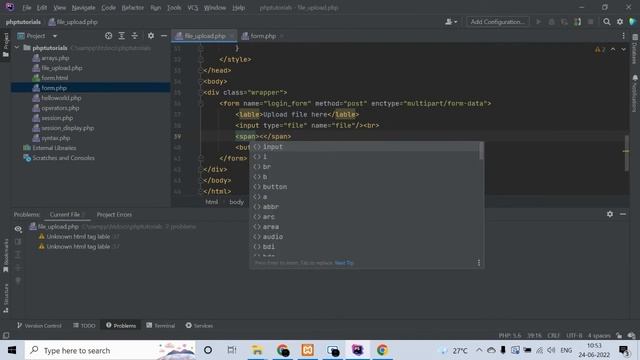The image size is (640, 360).
Task: Open the Terminal tool window
Action: click(x=160, y=325)
